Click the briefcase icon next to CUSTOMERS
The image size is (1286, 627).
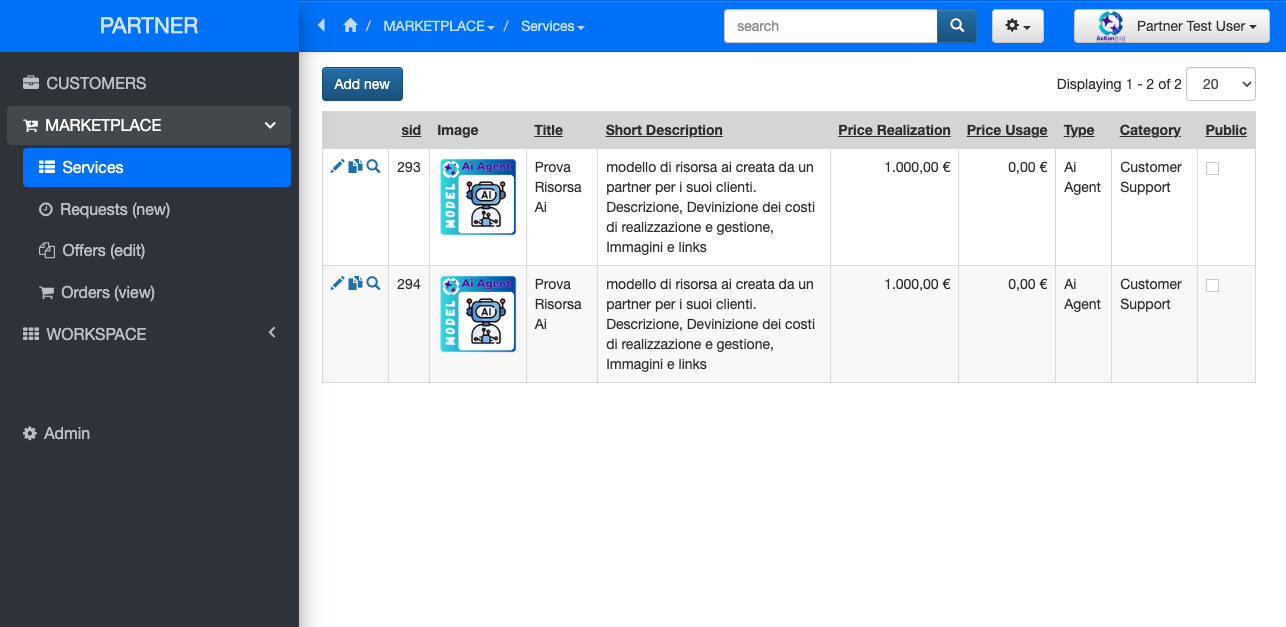31,83
